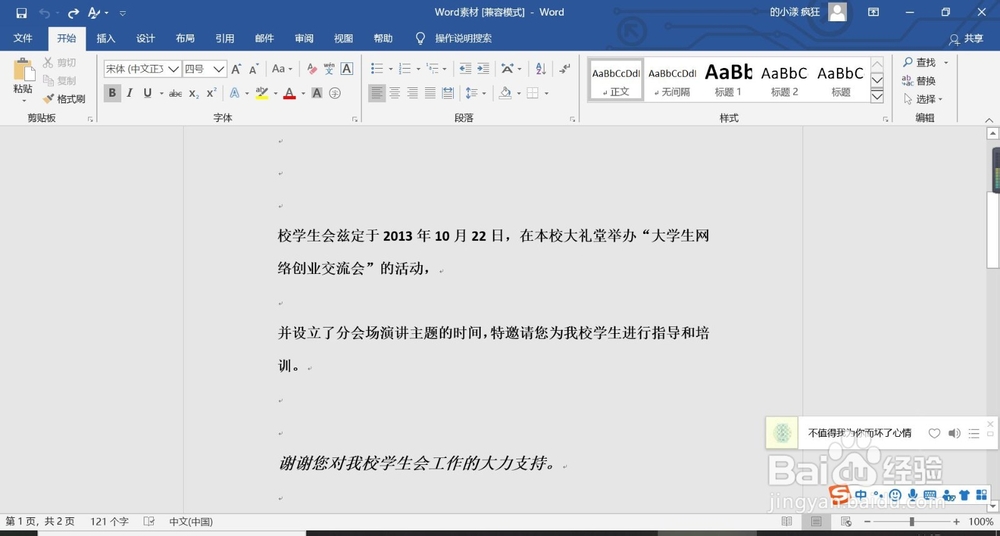Decrease paragraph indent
Screen dimensions: 1000x536
(466, 69)
